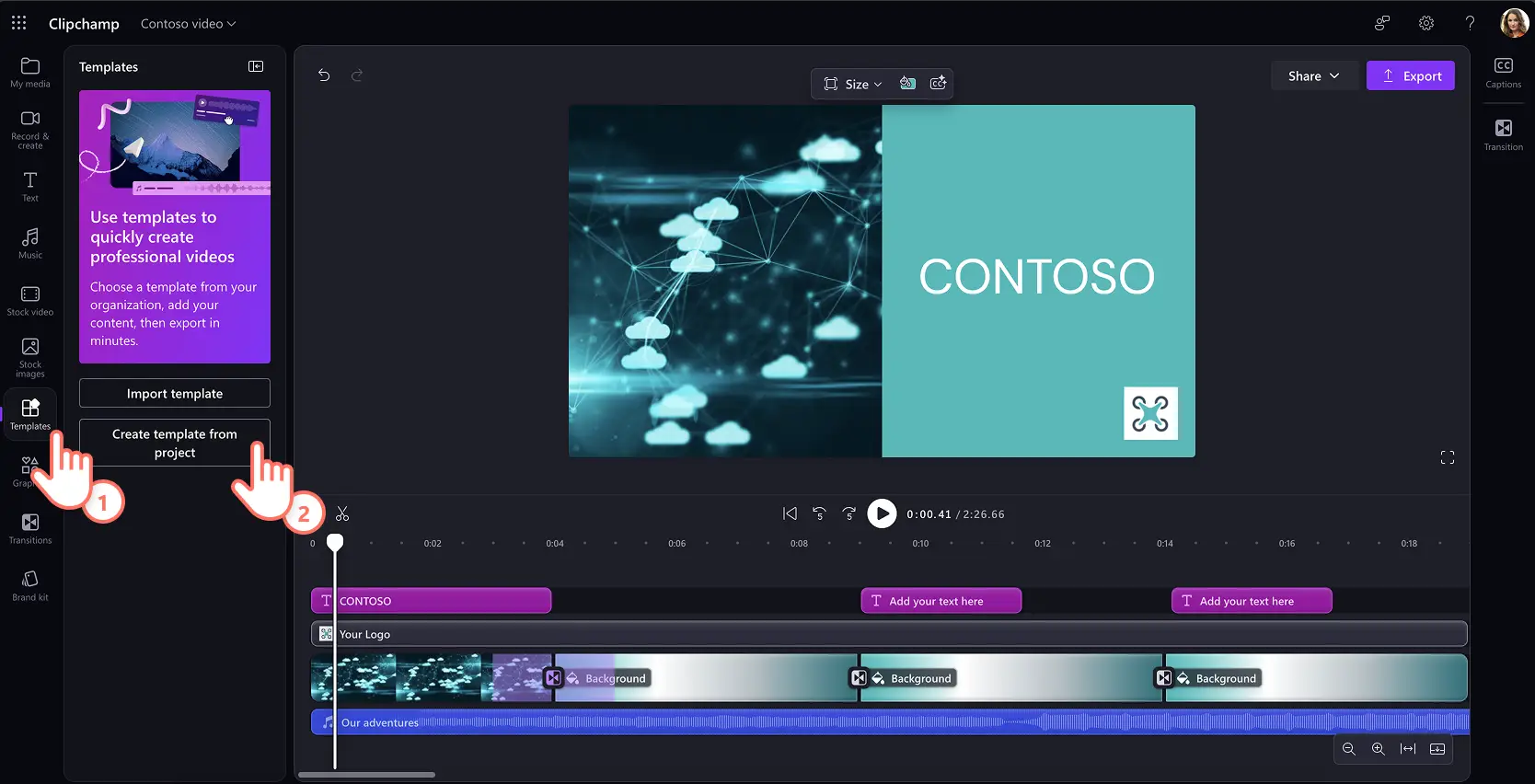The image size is (1535, 784).
Task: Open the Size dropdown
Action: (853, 84)
